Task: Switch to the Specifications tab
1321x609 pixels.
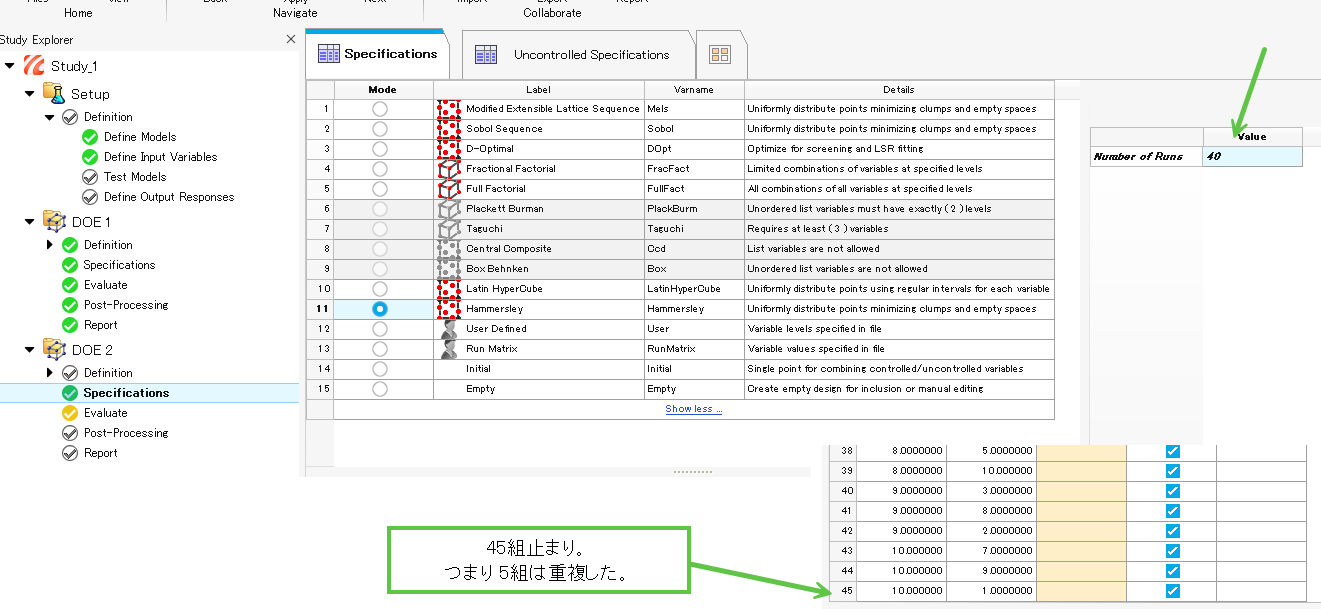Action: pos(377,54)
